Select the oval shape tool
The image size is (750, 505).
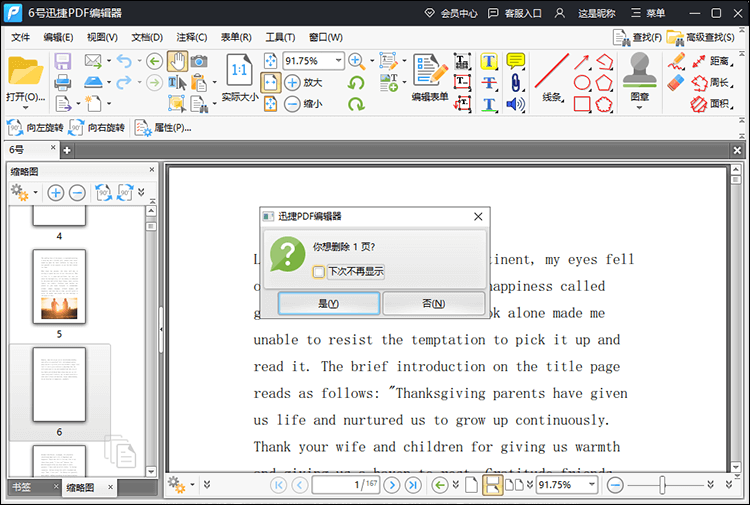(x=582, y=83)
